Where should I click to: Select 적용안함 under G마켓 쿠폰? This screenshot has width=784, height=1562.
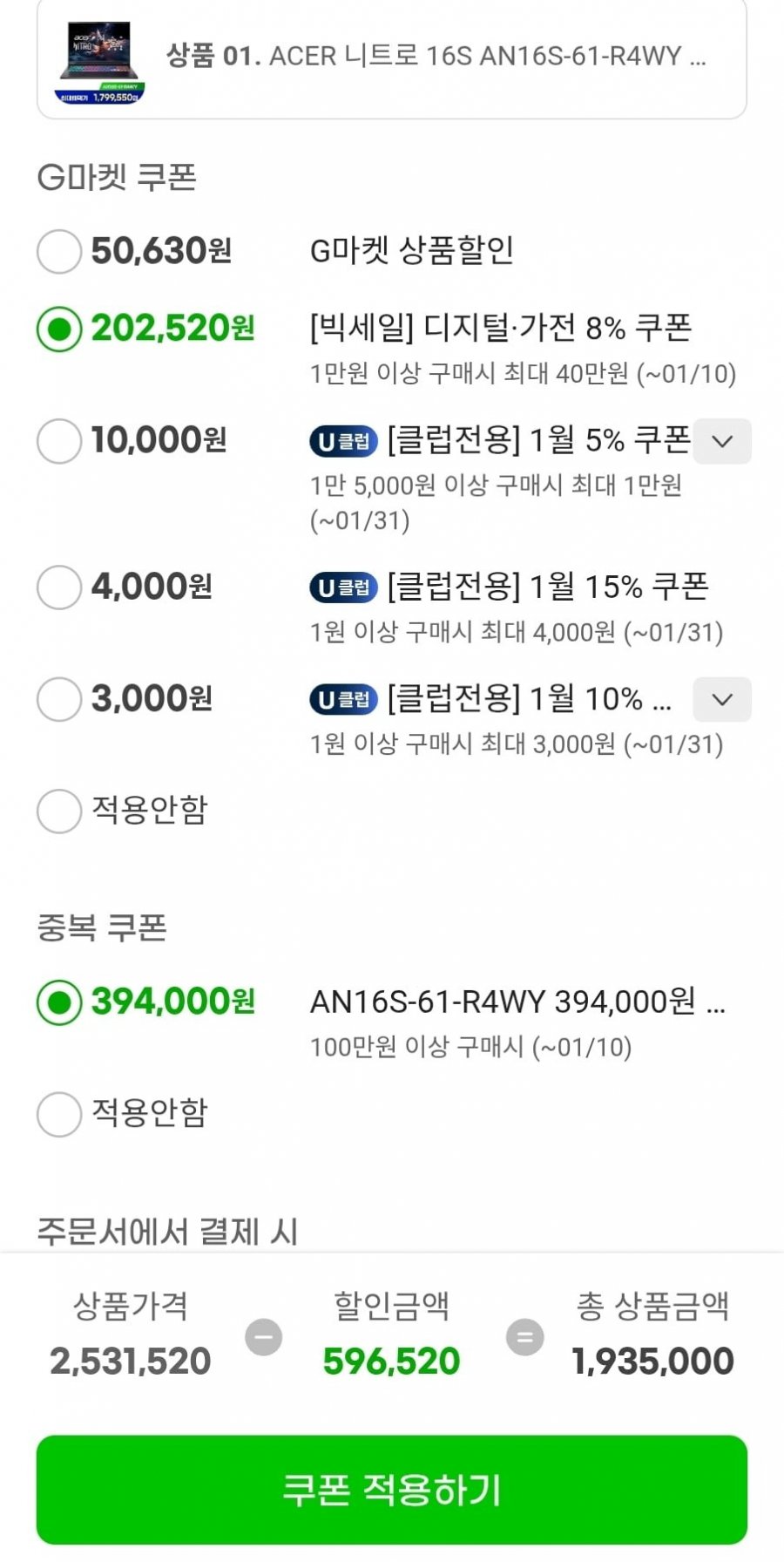tap(59, 811)
